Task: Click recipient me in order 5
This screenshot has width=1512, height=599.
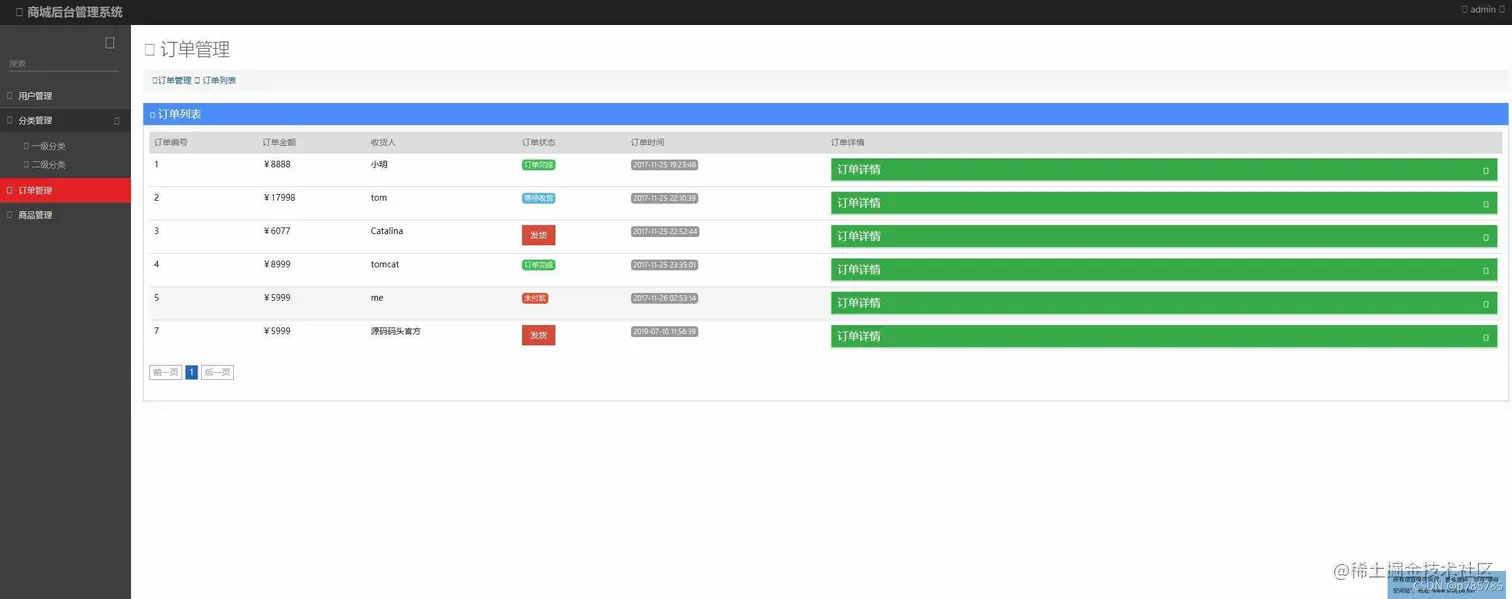Action: coord(377,297)
